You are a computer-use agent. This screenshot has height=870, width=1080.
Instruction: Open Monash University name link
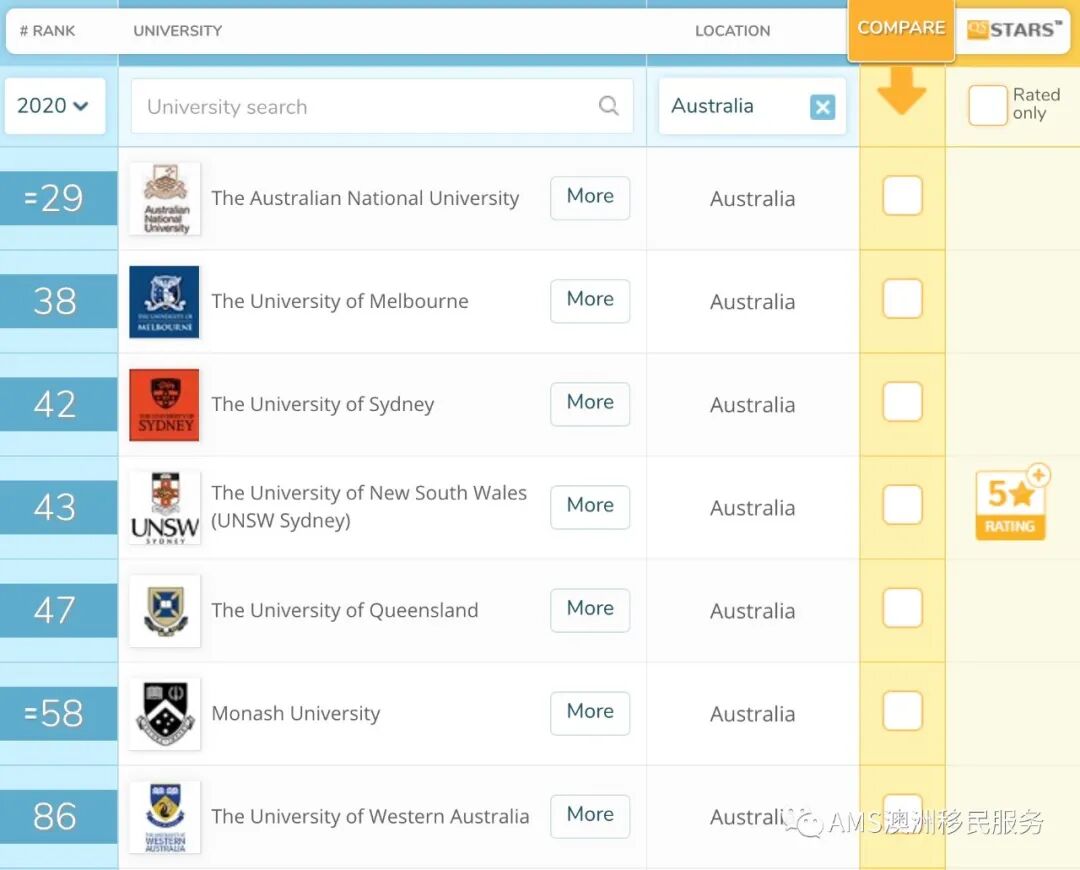295,714
